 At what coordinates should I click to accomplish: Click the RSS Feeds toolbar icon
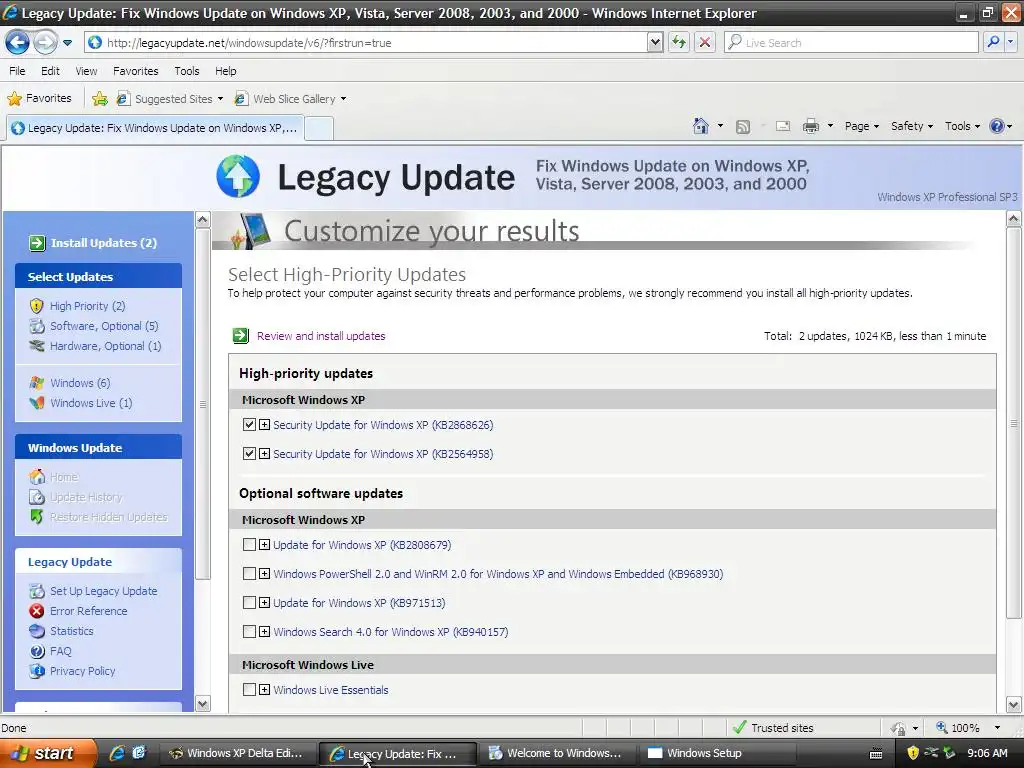pyautogui.click(x=743, y=127)
